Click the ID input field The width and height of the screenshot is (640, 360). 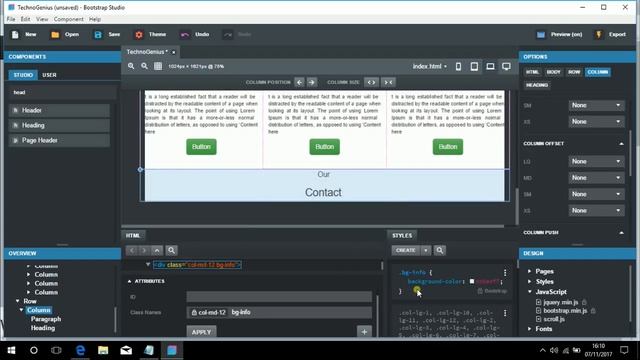pyautogui.click(x=279, y=297)
